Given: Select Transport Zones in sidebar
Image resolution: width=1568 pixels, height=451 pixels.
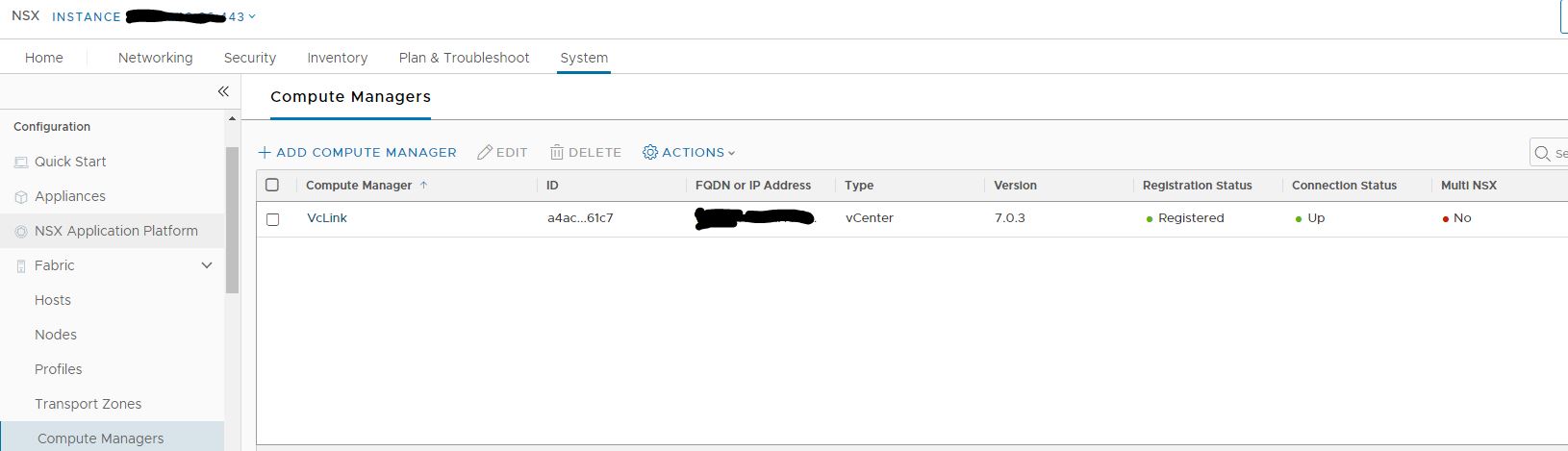Looking at the screenshot, I should (x=88, y=404).
